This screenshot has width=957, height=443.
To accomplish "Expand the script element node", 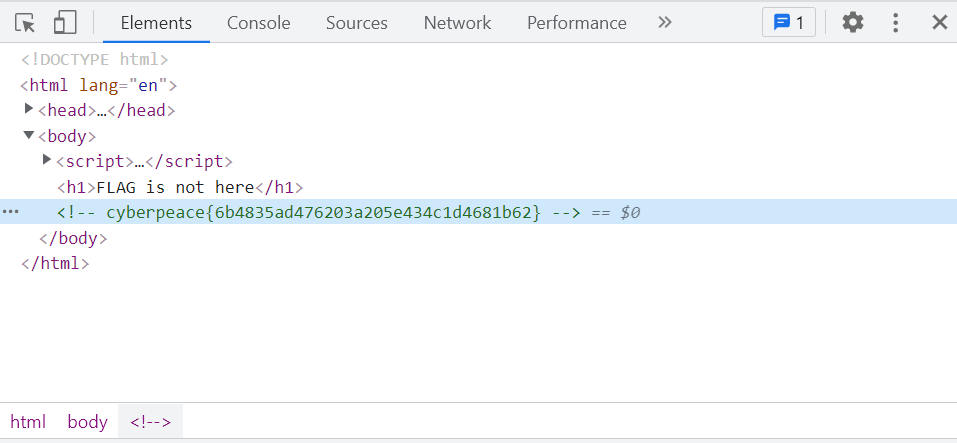I will pos(47,161).
